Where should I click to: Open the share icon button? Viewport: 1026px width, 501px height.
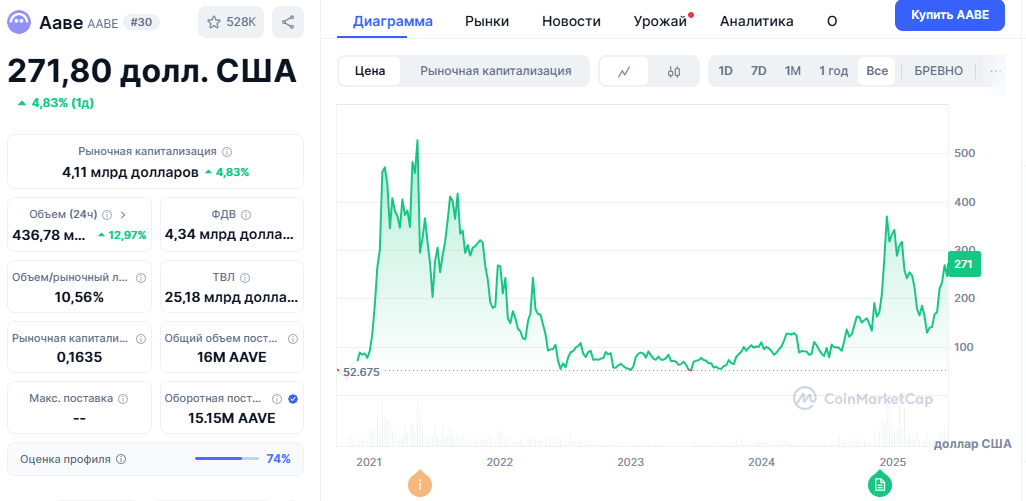pyautogui.click(x=288, y=22)
